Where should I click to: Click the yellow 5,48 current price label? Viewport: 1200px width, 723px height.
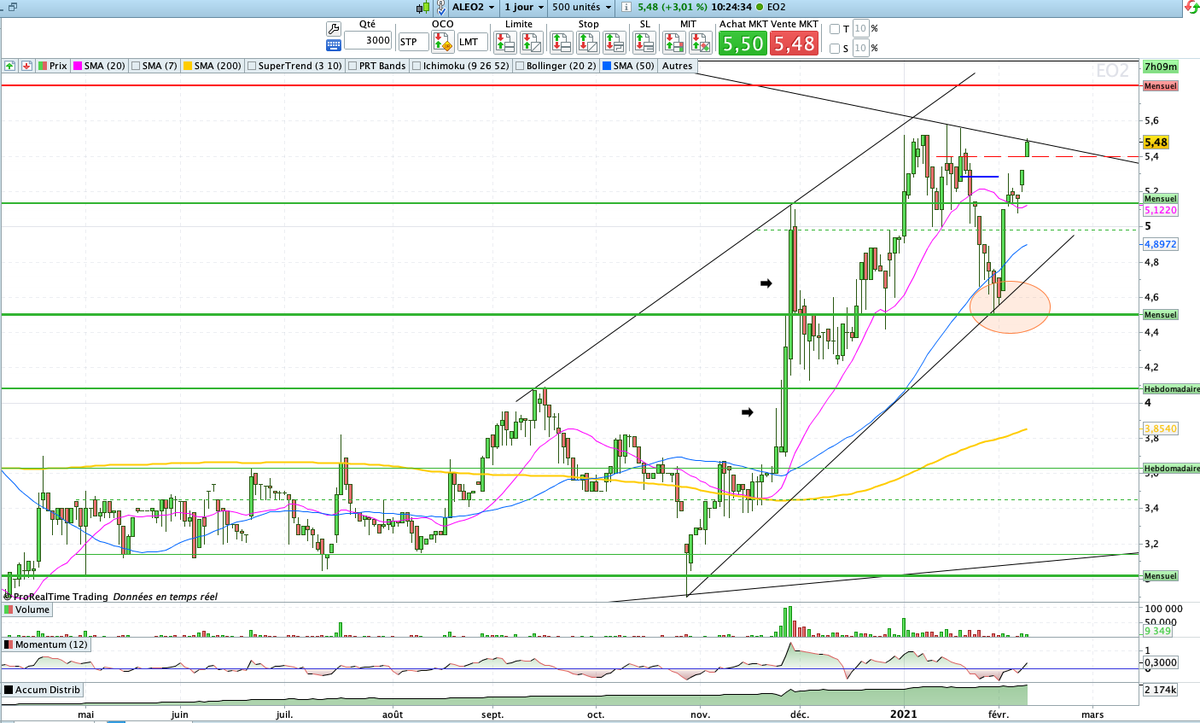point(1159,143)
